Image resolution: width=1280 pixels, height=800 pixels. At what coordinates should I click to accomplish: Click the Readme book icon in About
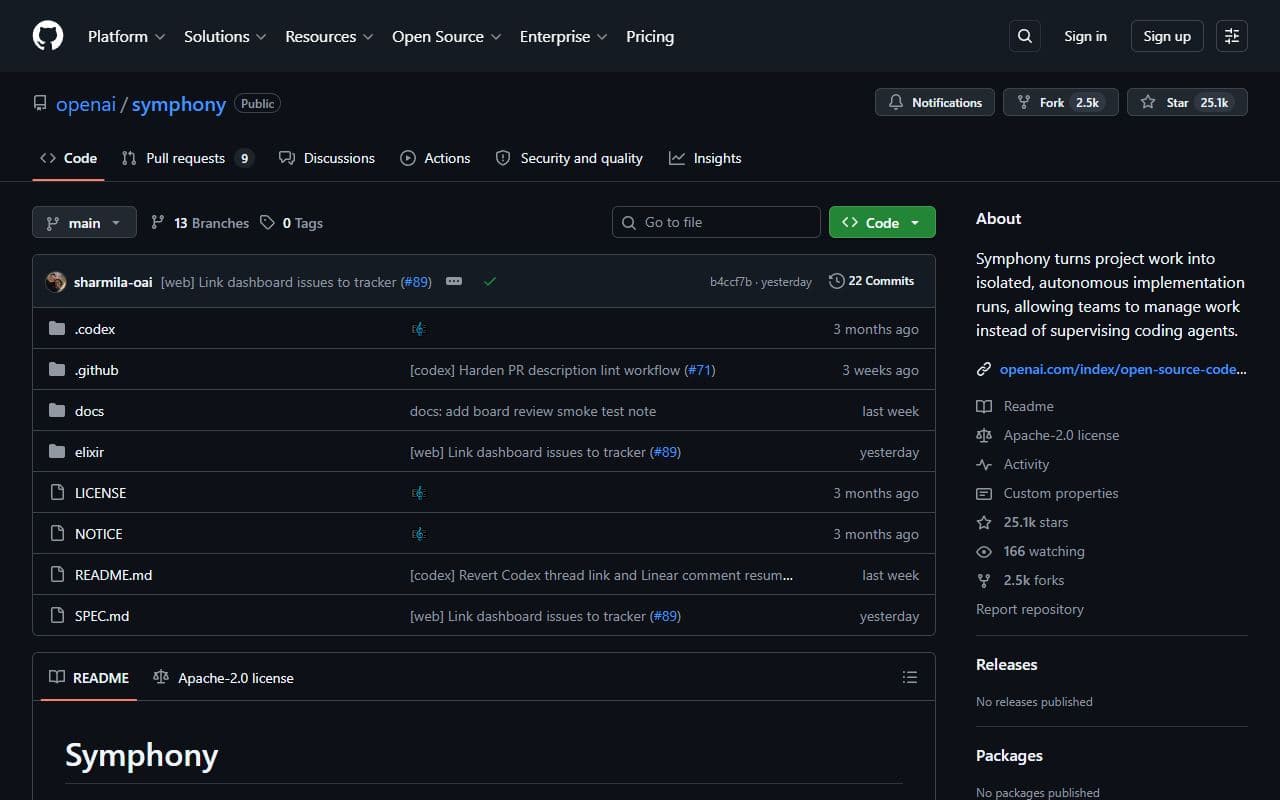[984, 406]
